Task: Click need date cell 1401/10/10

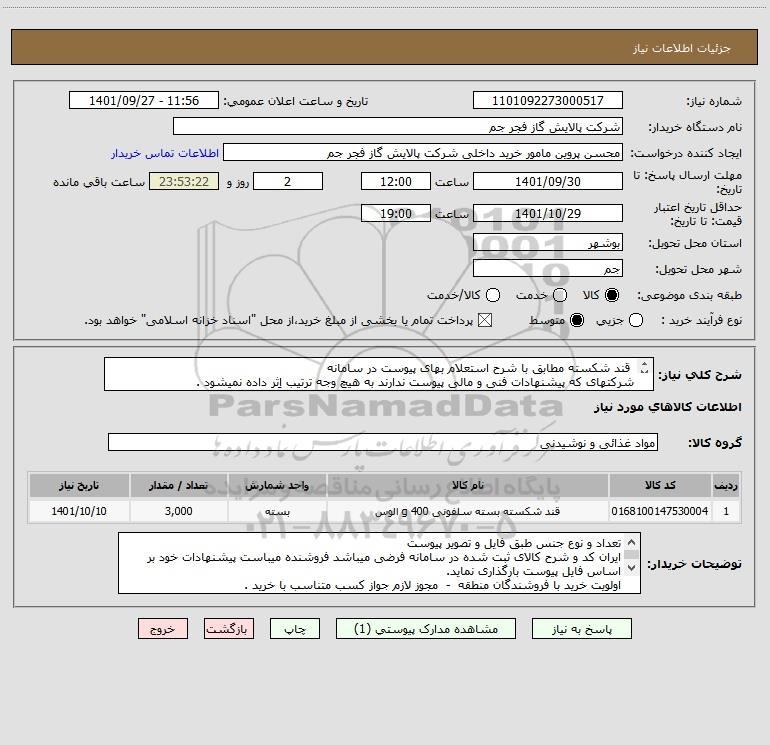Action: click(x=79, y=511)
